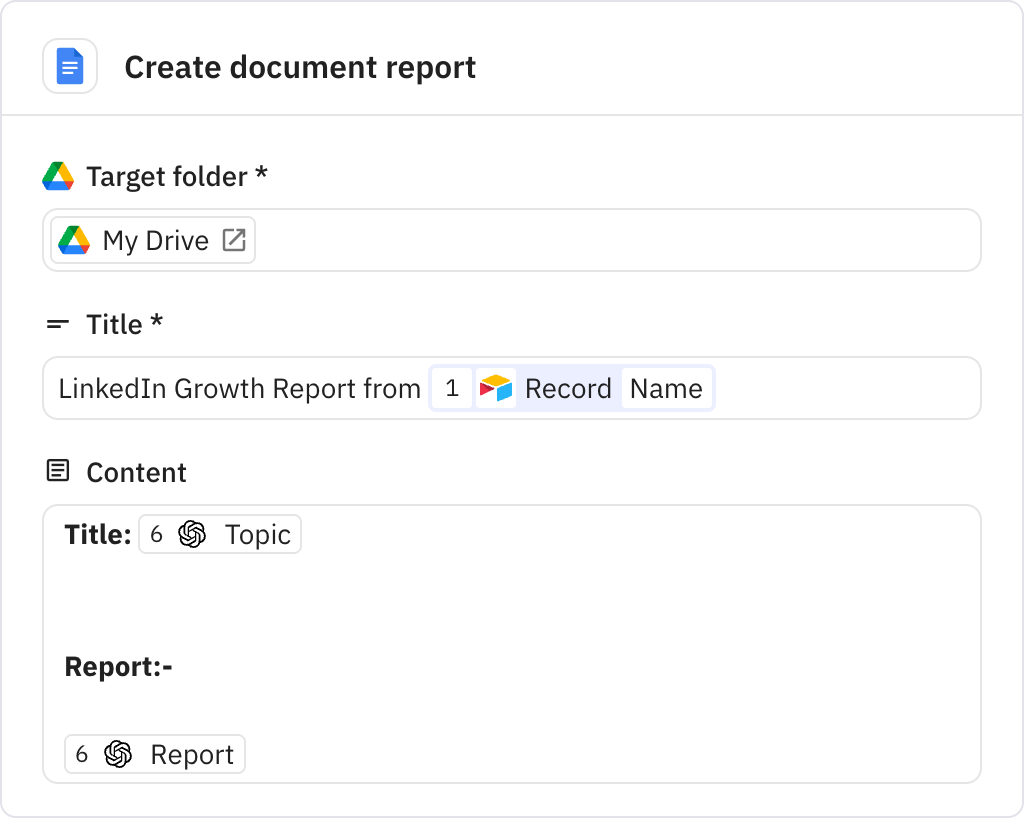This screenshot has height=818, width=1024.
Task: Select the step 6 Topic token
Action: pos(220,534)
